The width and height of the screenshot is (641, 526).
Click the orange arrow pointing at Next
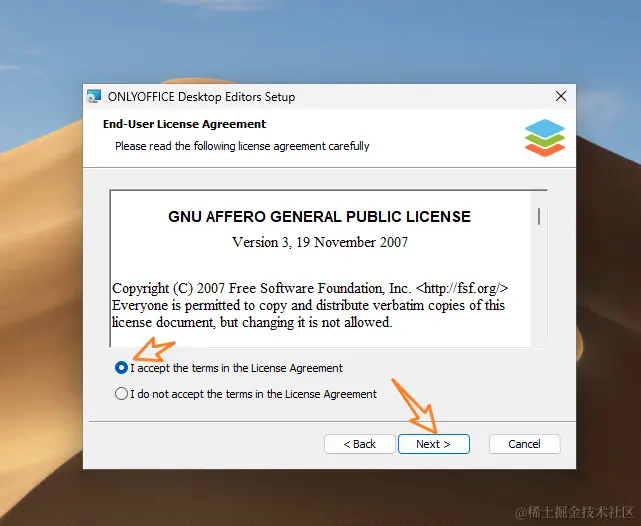click(415, 406)
